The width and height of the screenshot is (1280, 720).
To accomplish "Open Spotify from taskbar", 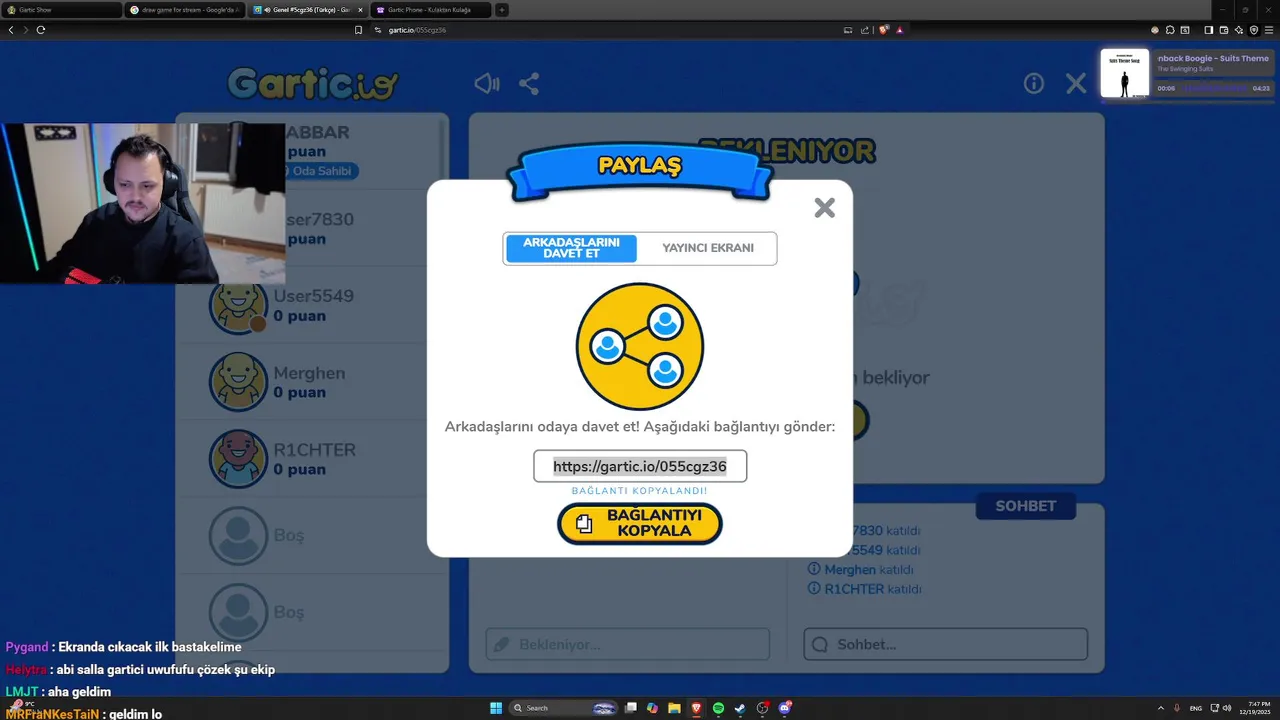I will [x=719, y=708].
